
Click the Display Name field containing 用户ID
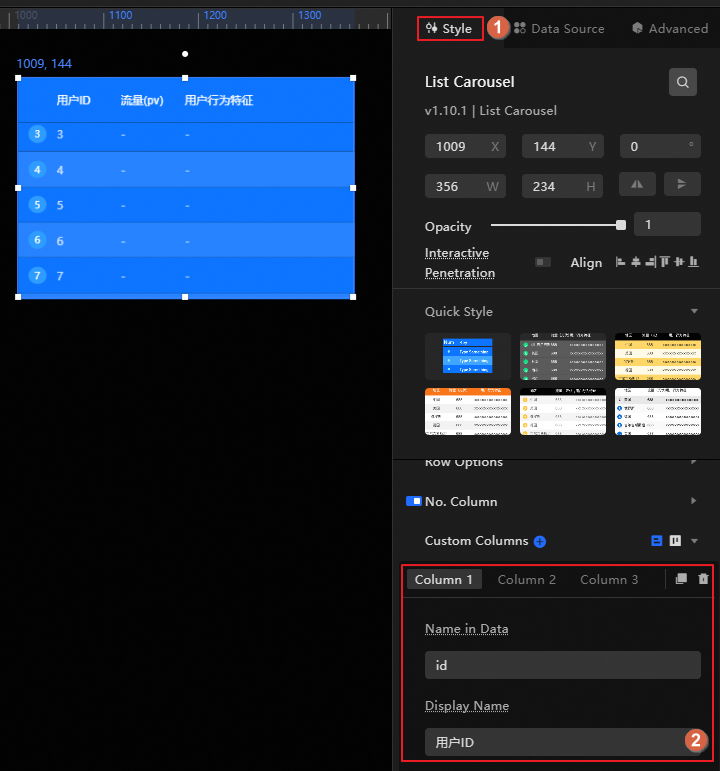click(x=563, y=742)
